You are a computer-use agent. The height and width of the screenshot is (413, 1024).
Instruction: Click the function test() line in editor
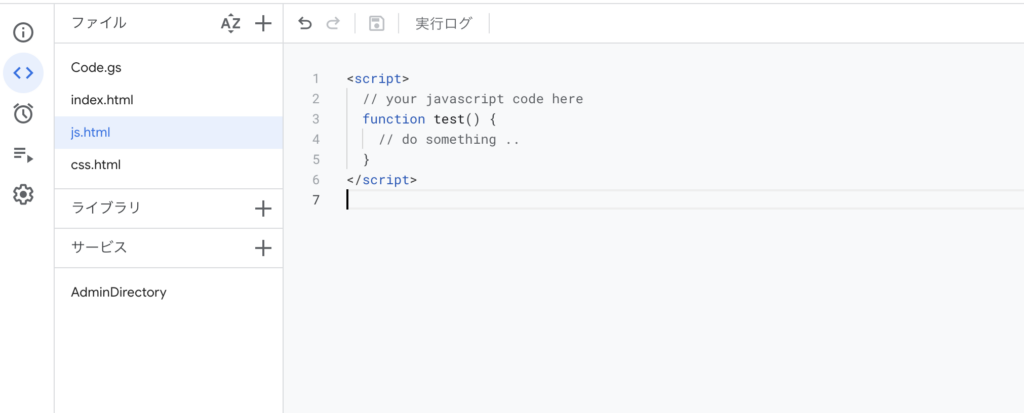pyautogui.click(x=430, y=119)
